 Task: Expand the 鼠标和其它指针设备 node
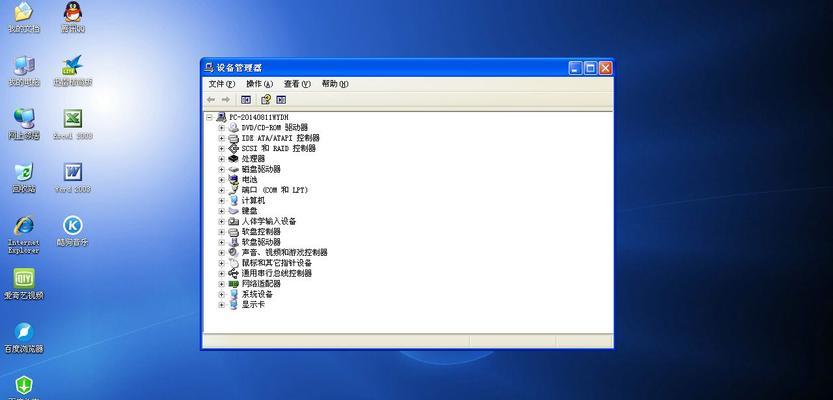222,263
